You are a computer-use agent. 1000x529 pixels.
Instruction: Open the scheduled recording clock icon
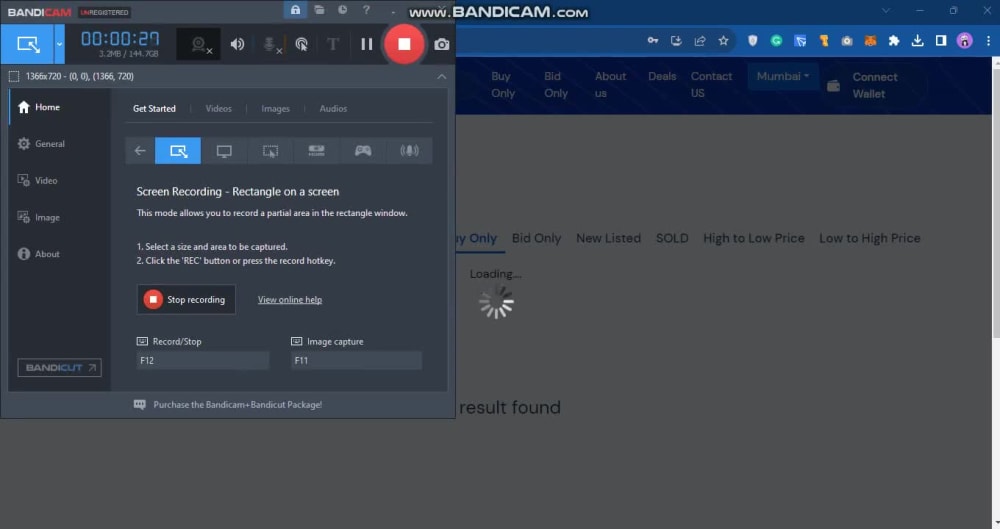click(x=342, y=10)
